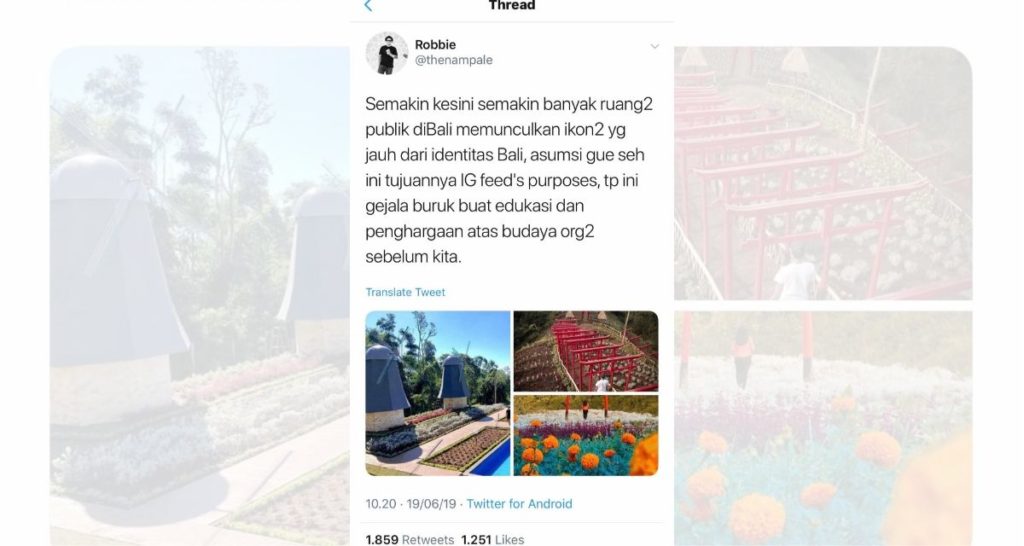The height and width of the screenshot is (546, 1024).
Task: Open the Twitter for Android source link
Action: pos(519,504)
